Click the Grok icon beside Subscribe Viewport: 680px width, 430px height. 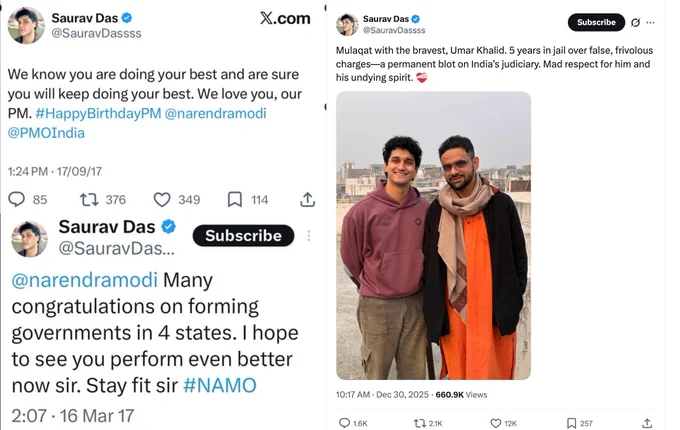click(x=635, y=23)
